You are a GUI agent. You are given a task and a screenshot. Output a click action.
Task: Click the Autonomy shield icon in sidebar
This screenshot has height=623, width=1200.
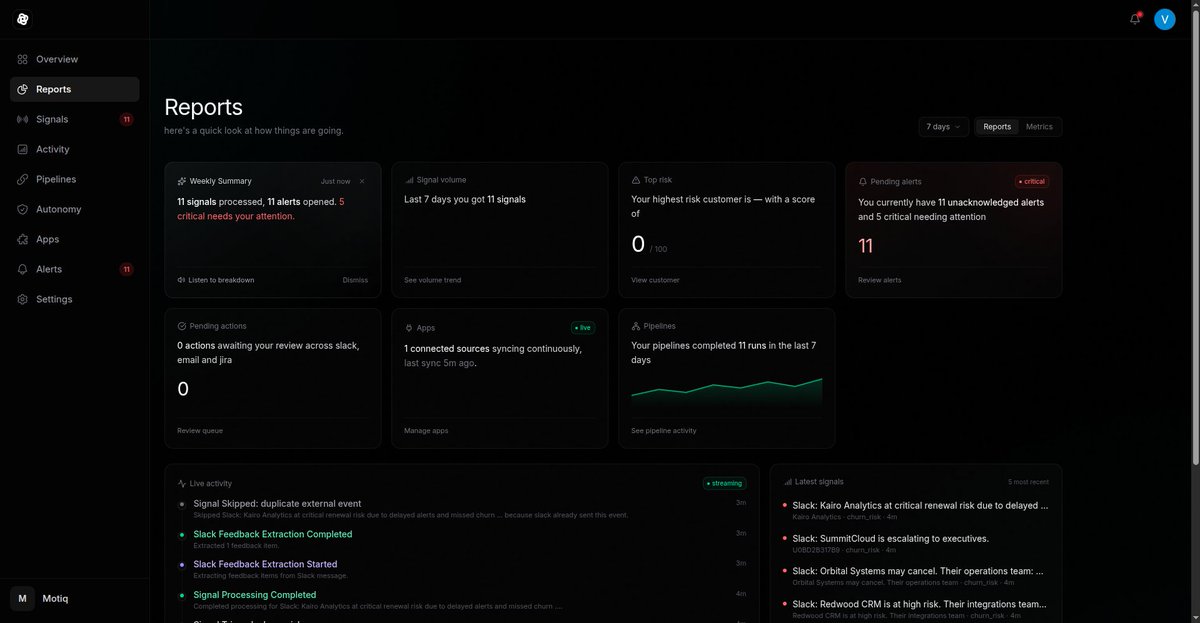[22, 209]
